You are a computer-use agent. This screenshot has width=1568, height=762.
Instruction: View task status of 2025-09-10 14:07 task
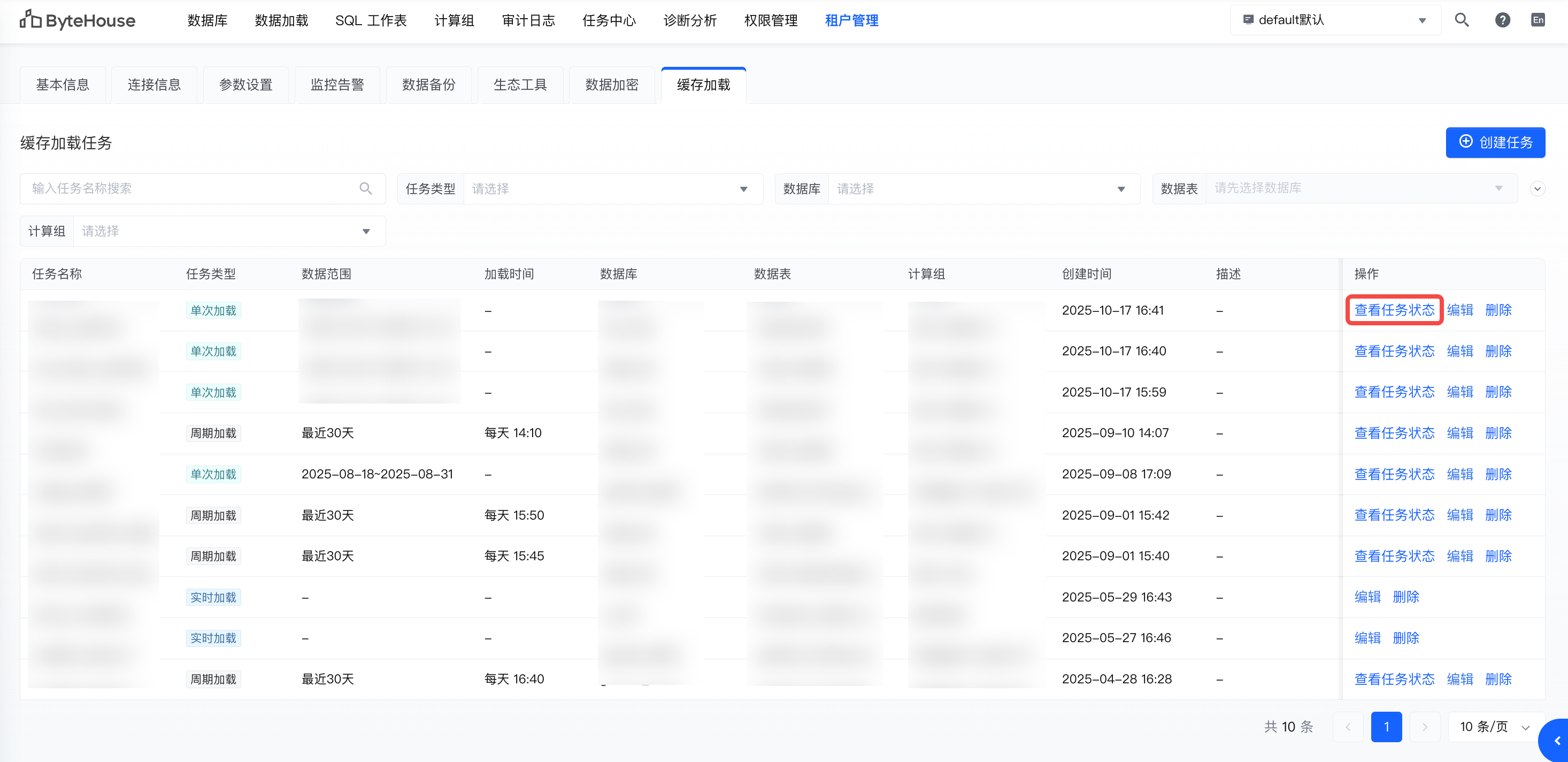pos(1394,433)
